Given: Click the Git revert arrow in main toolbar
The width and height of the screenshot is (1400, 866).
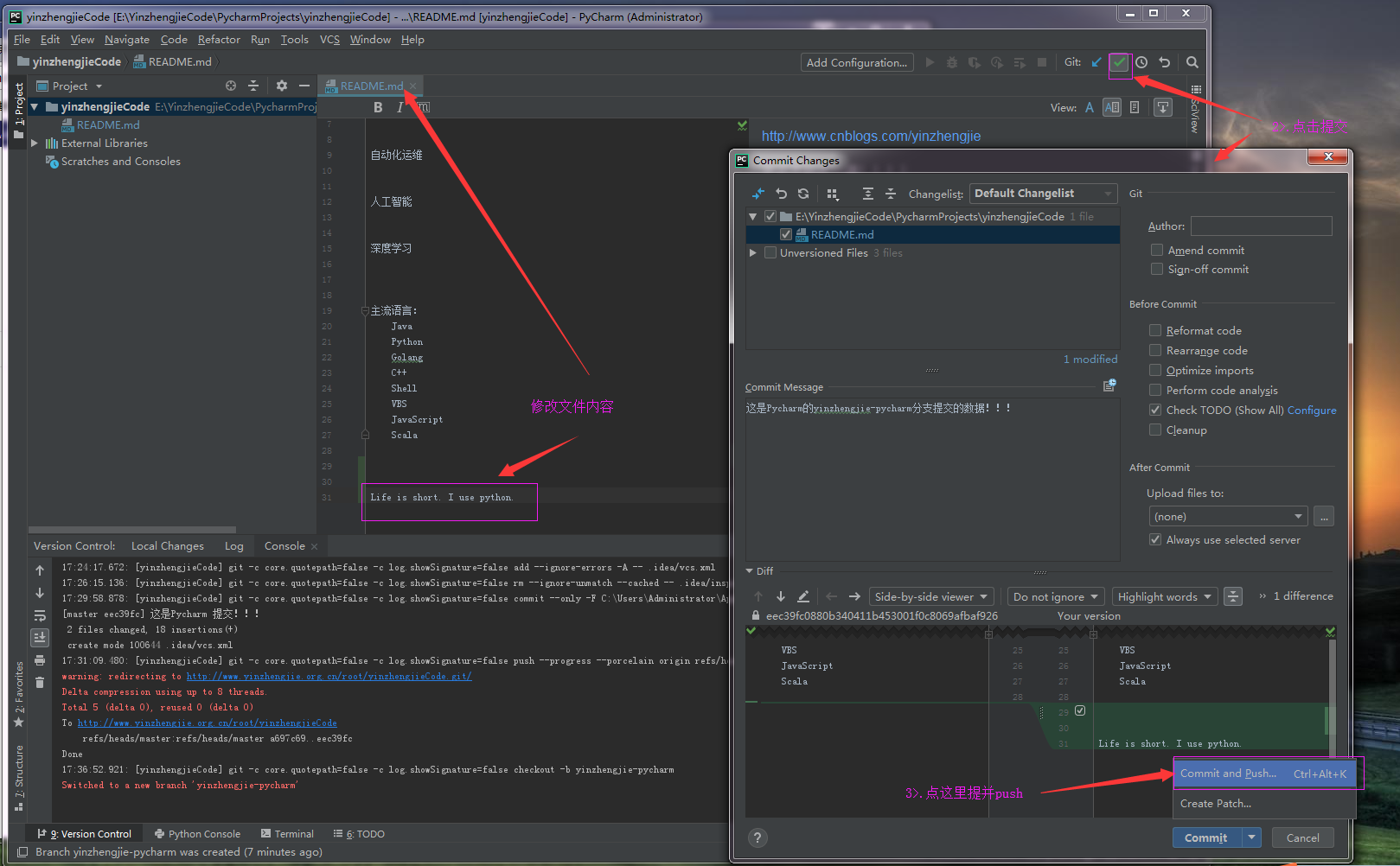Looking at the screenshot, I should [1165, 62].
